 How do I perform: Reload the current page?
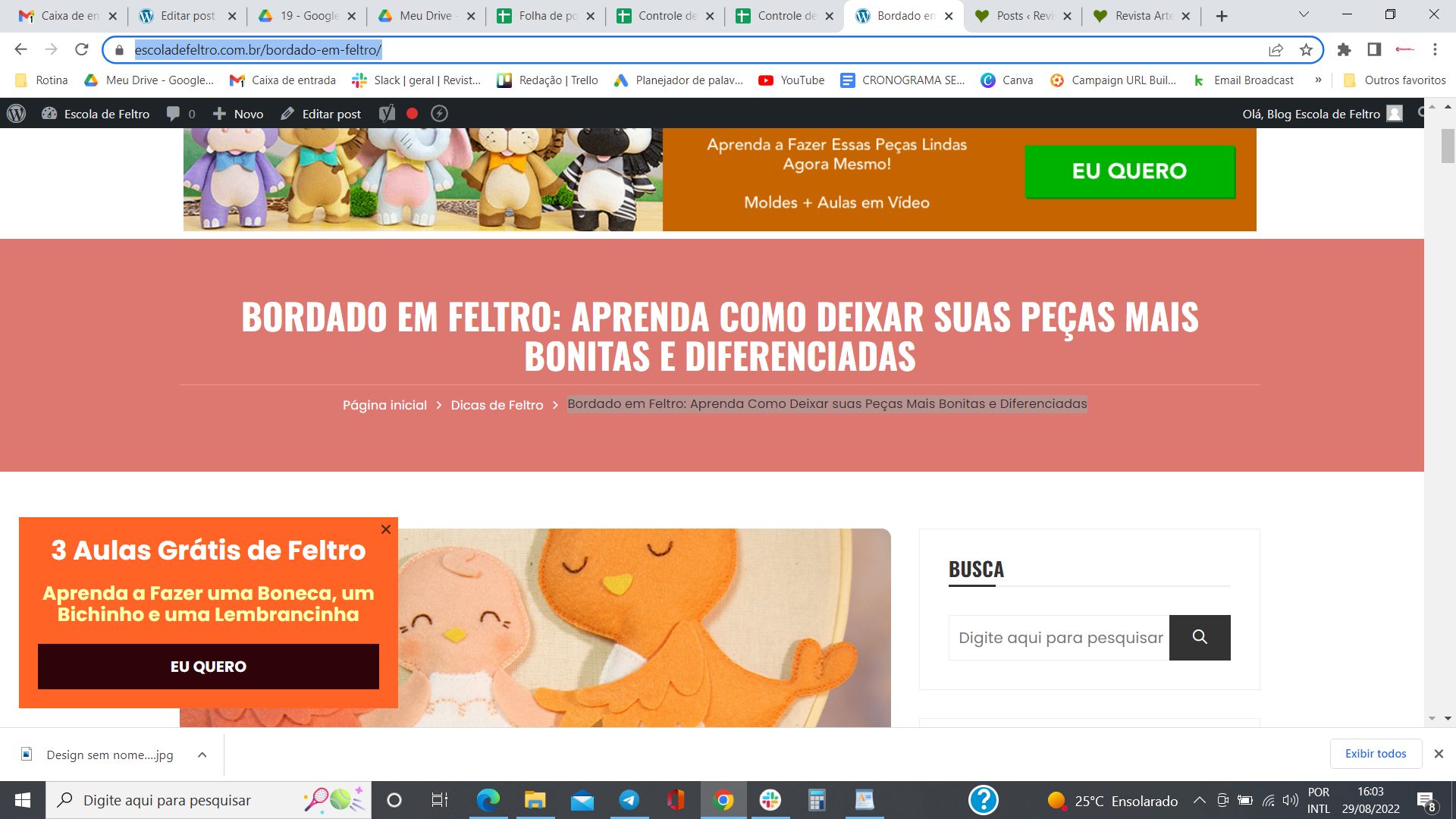82,49
